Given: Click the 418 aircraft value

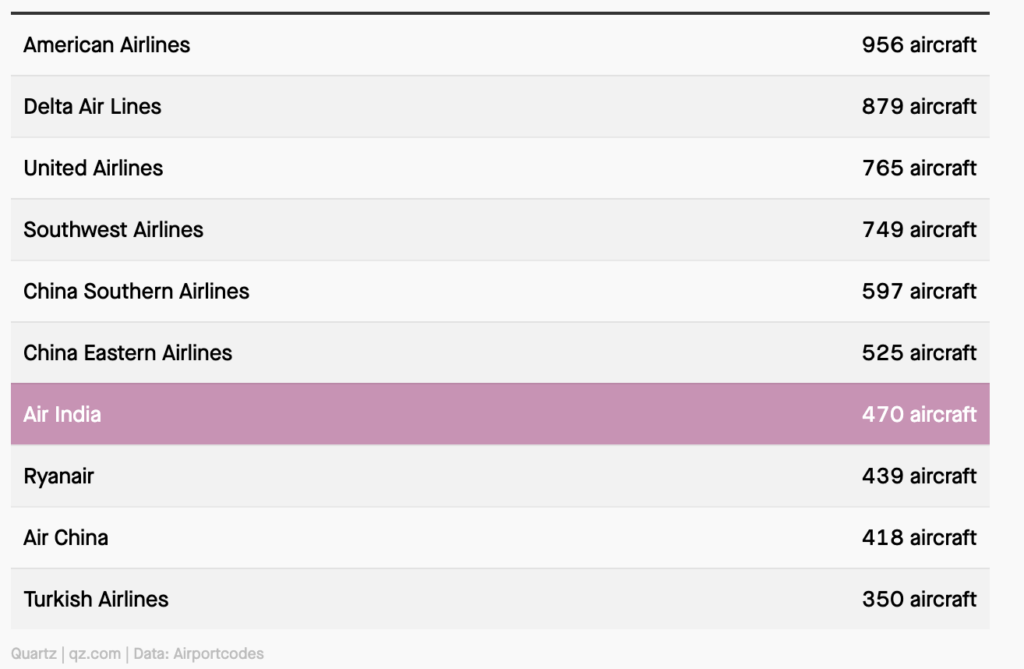Looking at the screenshot, I should tap(919, 538).
